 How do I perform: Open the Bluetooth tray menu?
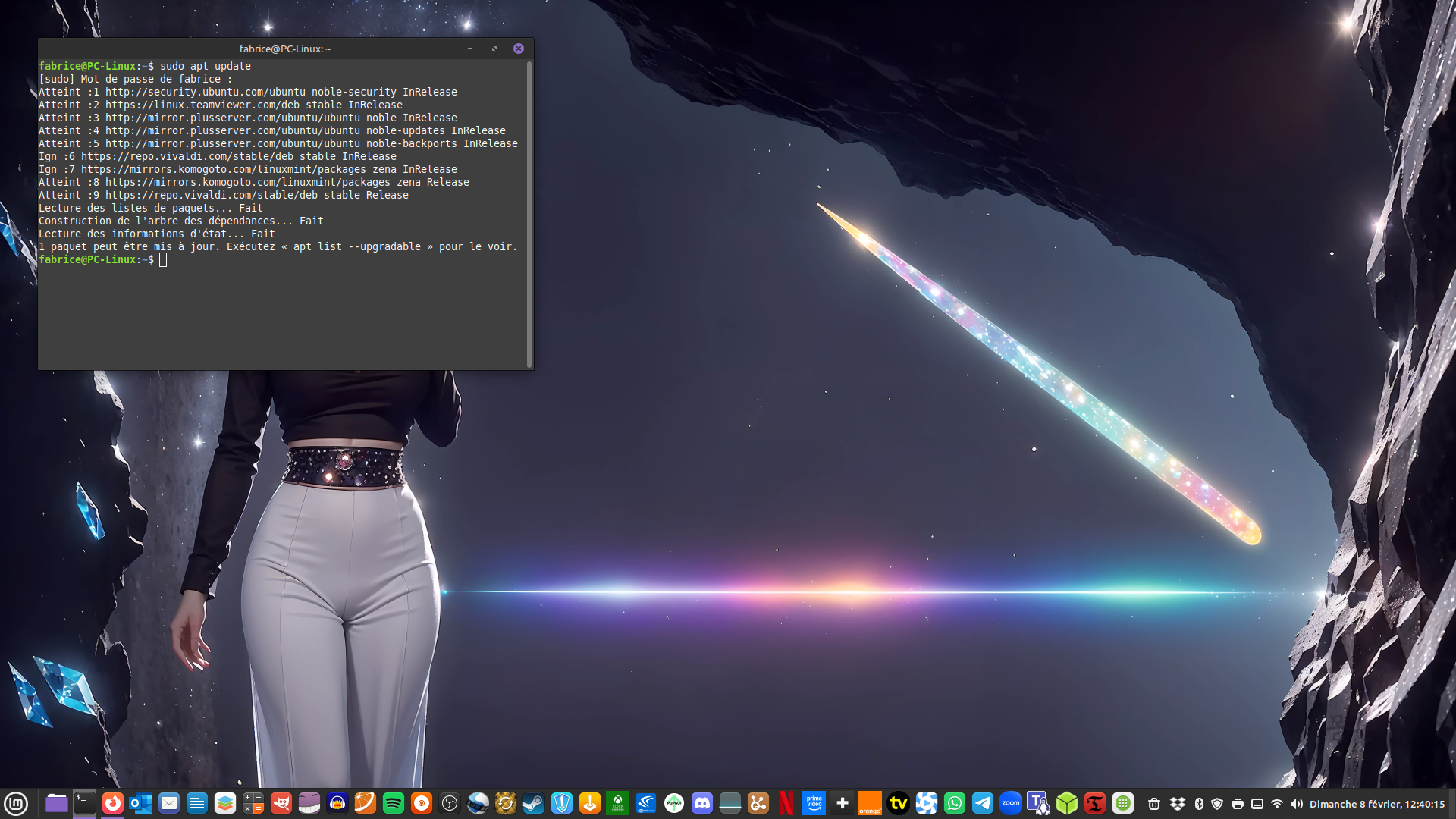coord(1199,804)
